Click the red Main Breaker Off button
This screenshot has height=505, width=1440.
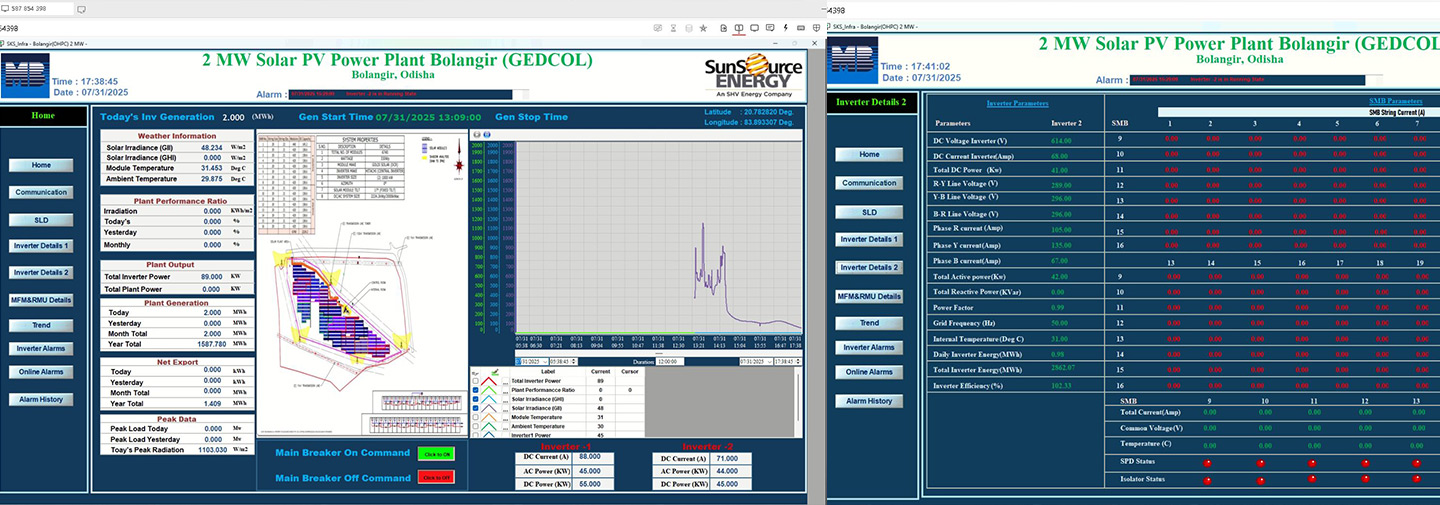[x=436, y=478]
